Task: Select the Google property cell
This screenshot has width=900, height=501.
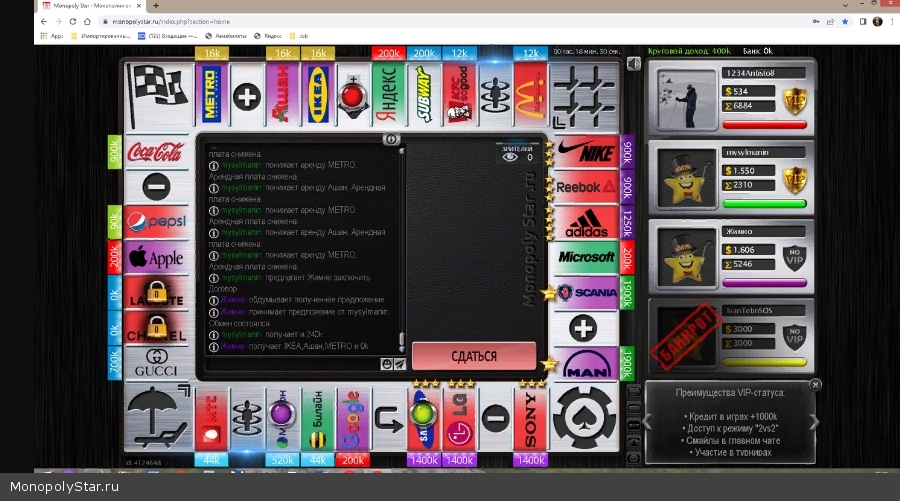Action: (353, 419)
